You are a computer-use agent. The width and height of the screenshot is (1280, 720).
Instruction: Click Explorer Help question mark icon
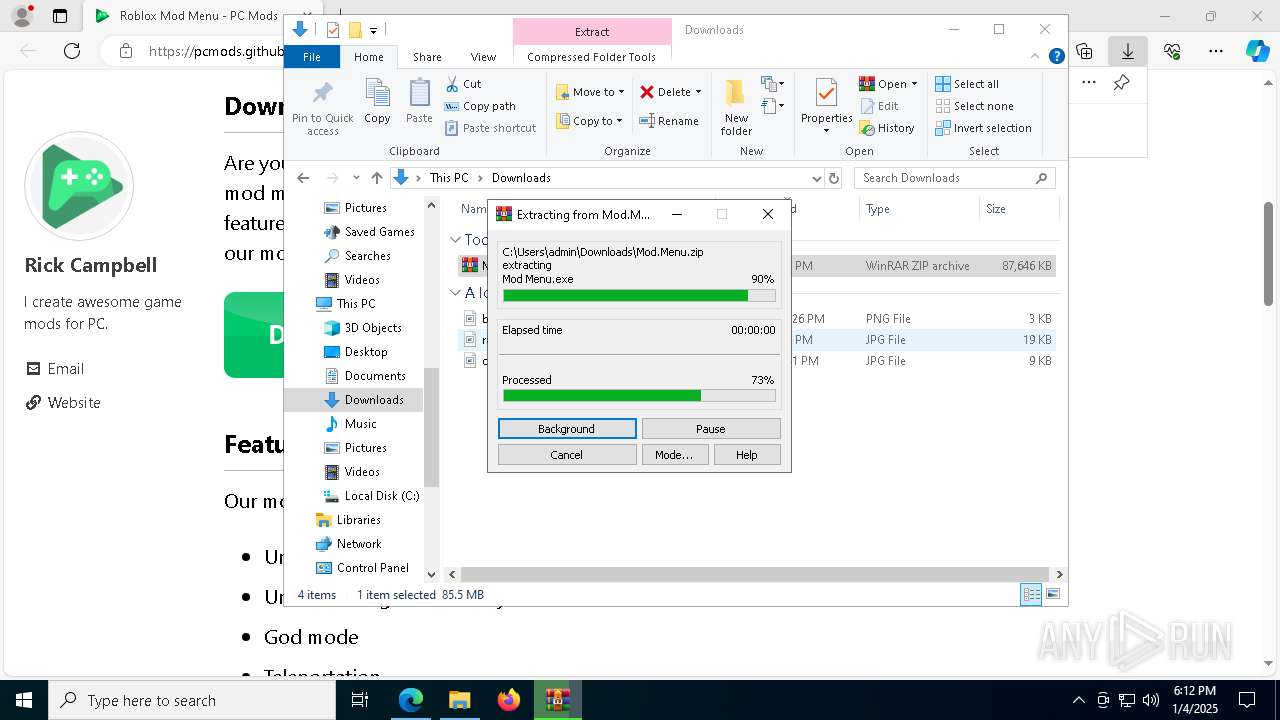pyautogui.click(x=1056, y=57)
